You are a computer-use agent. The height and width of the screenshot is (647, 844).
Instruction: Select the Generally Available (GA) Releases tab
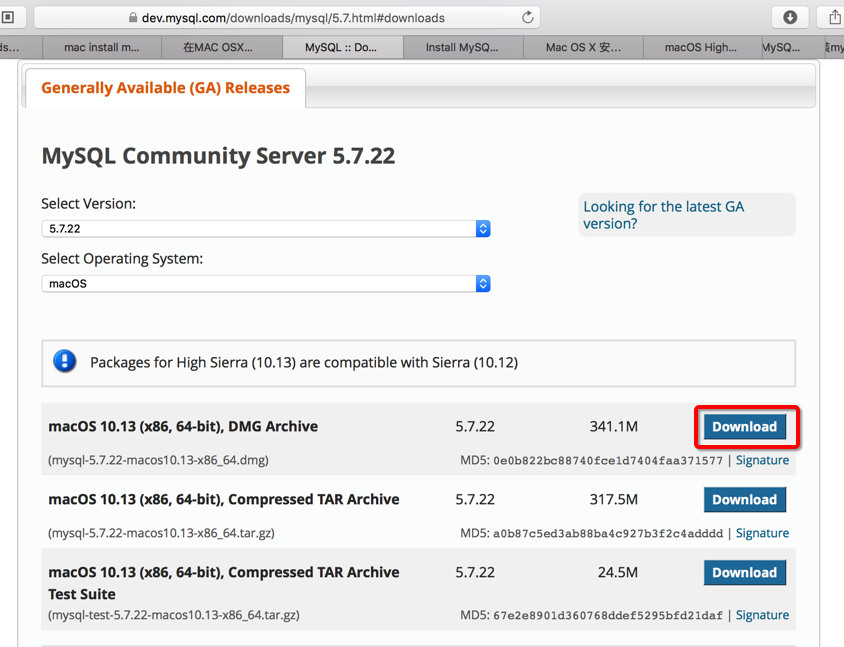(x=165, y=88)
